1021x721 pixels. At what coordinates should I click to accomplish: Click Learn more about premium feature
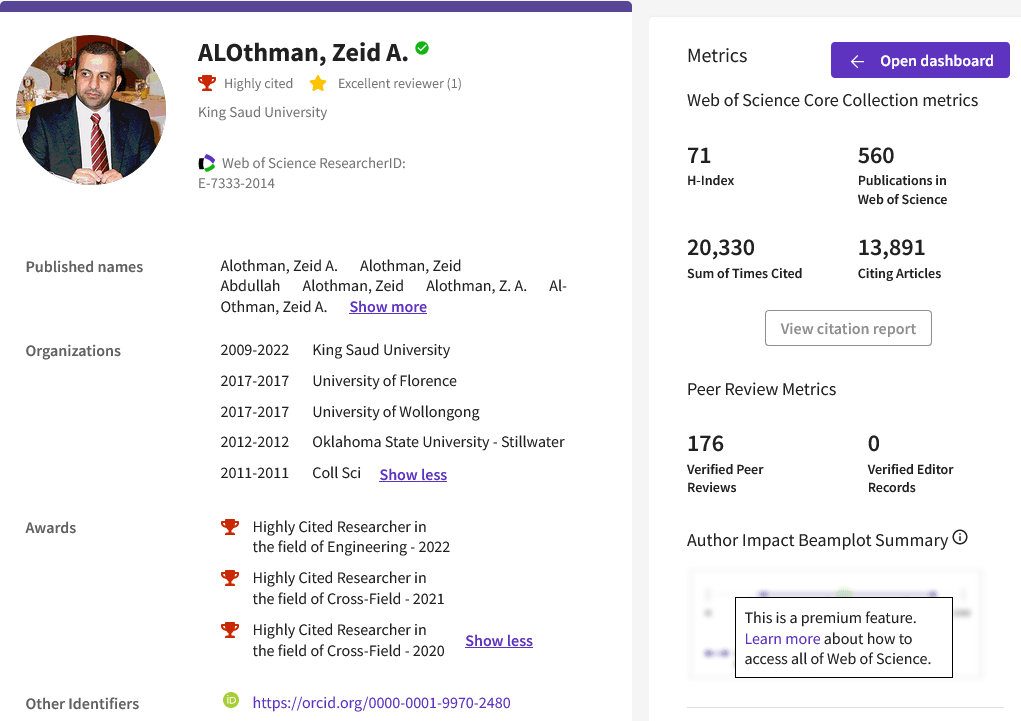[x=782, y=638]
